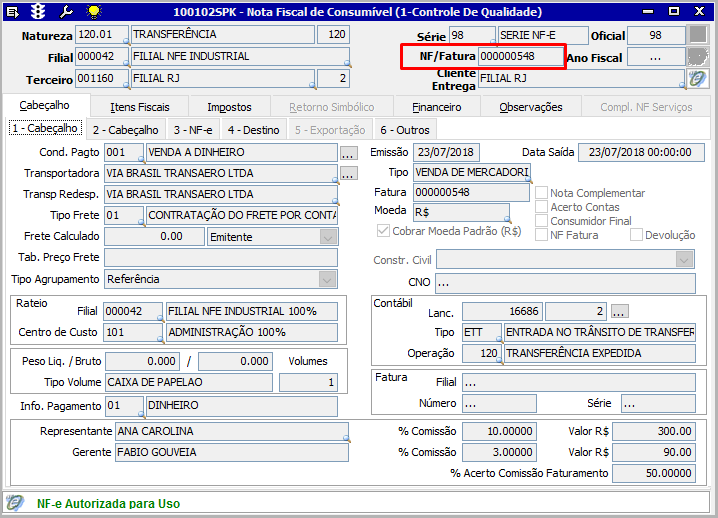Screen dimensions: 718x518
Task: Expand the Tipo Agrupamento Referência dropdown
Action: point(327,279)
